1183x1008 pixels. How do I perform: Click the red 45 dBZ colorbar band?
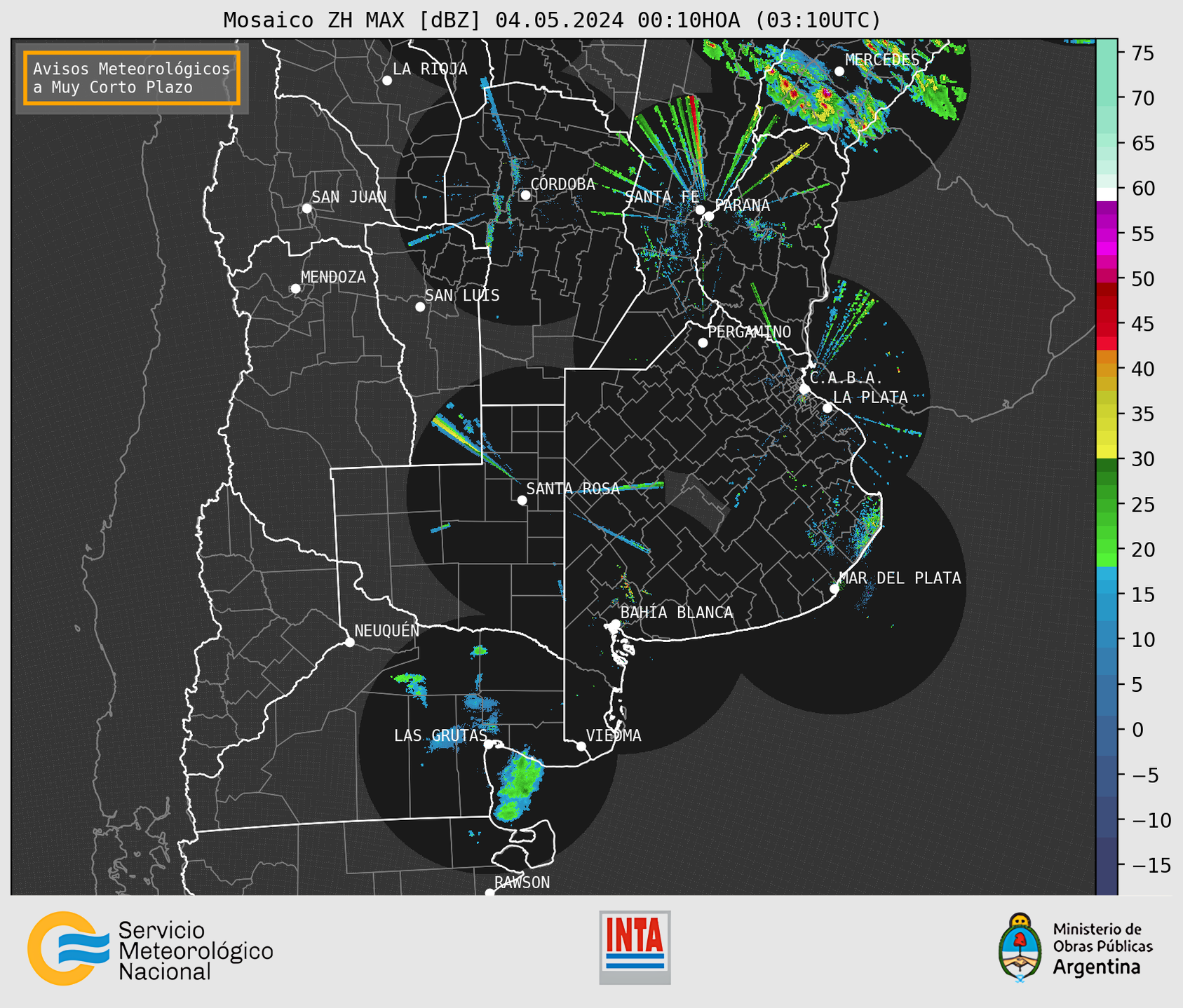click(x=1107, y=323)
